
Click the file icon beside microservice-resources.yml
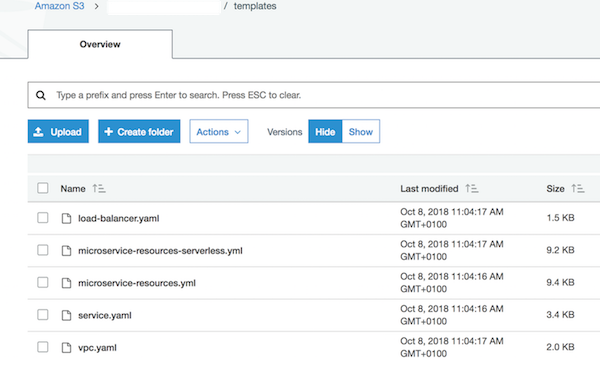coord(67,283)
